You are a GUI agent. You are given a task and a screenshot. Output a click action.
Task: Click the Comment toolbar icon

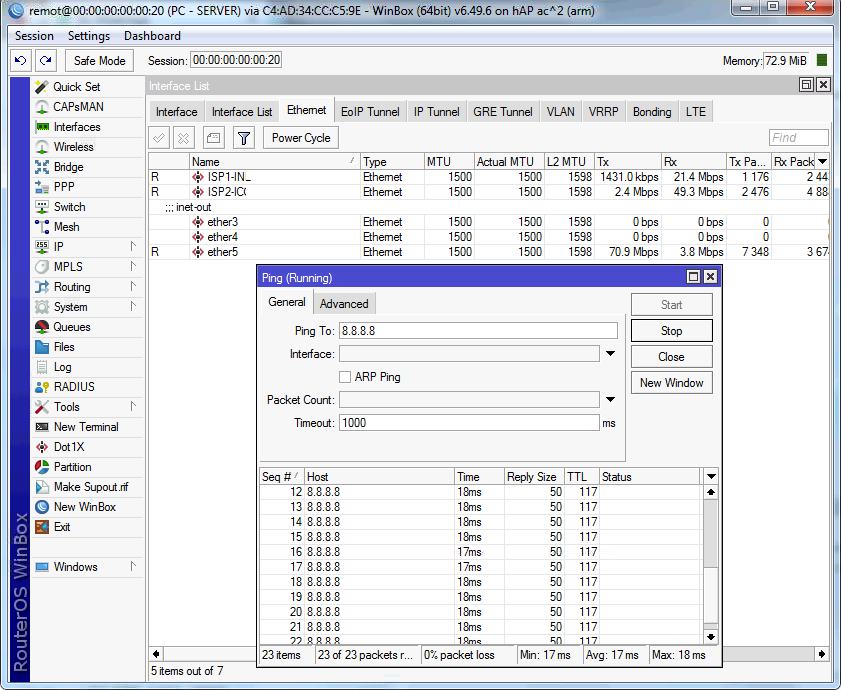213,138
